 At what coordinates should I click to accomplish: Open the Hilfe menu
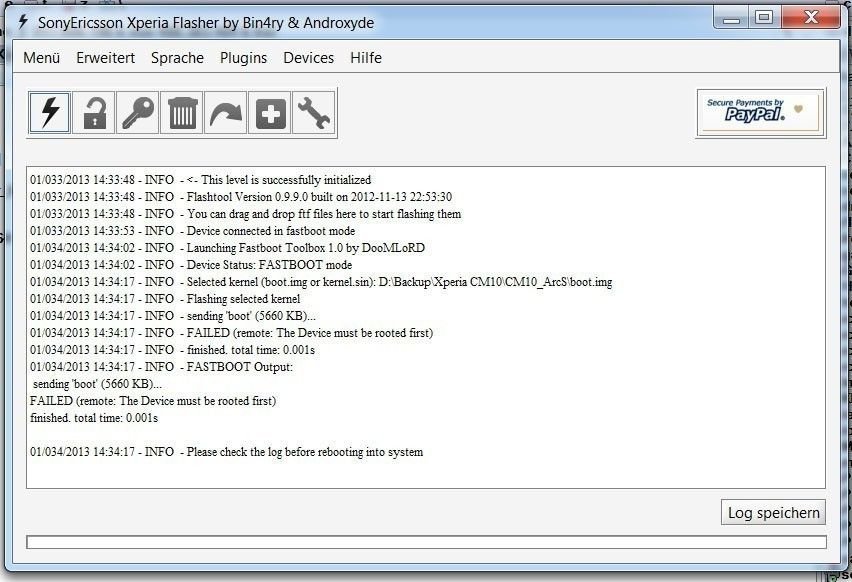[x=366, y=58]
